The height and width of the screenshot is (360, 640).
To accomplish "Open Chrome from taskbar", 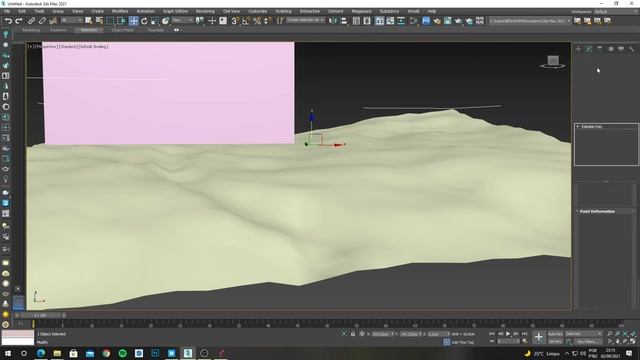I will tap(106, 353).
